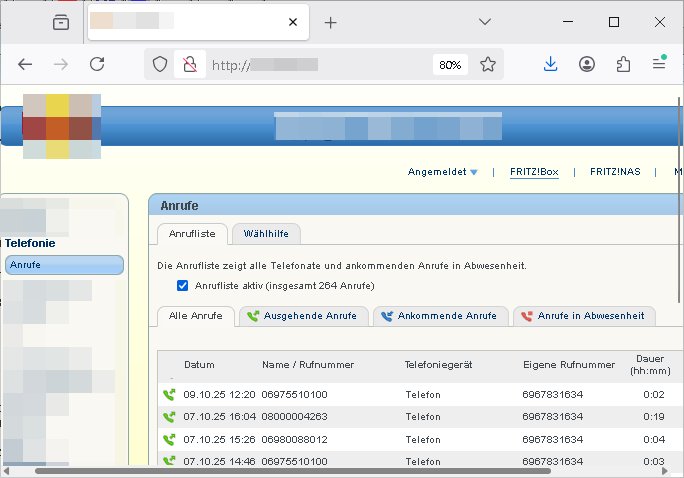This screenshot has width=684, height=478.
Task: Click the 80% zoom level indicator
Action: 449,64
